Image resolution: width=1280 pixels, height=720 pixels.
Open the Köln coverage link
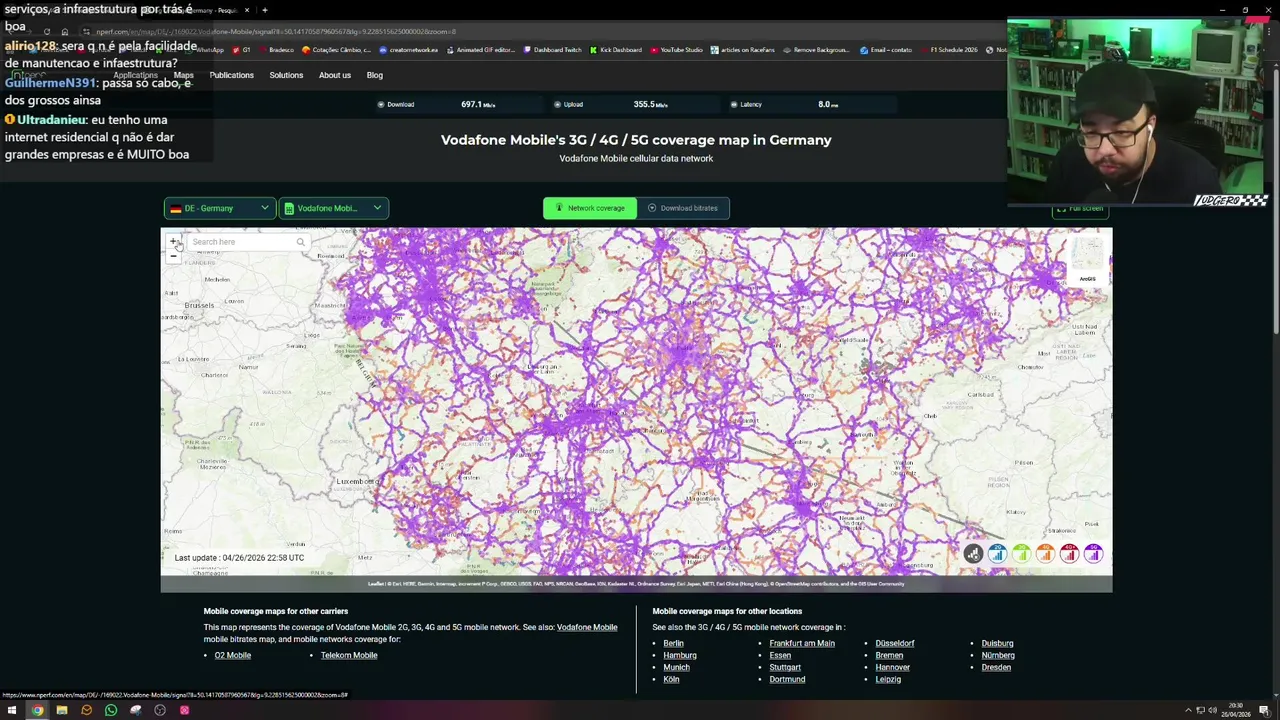coord(671,679)
